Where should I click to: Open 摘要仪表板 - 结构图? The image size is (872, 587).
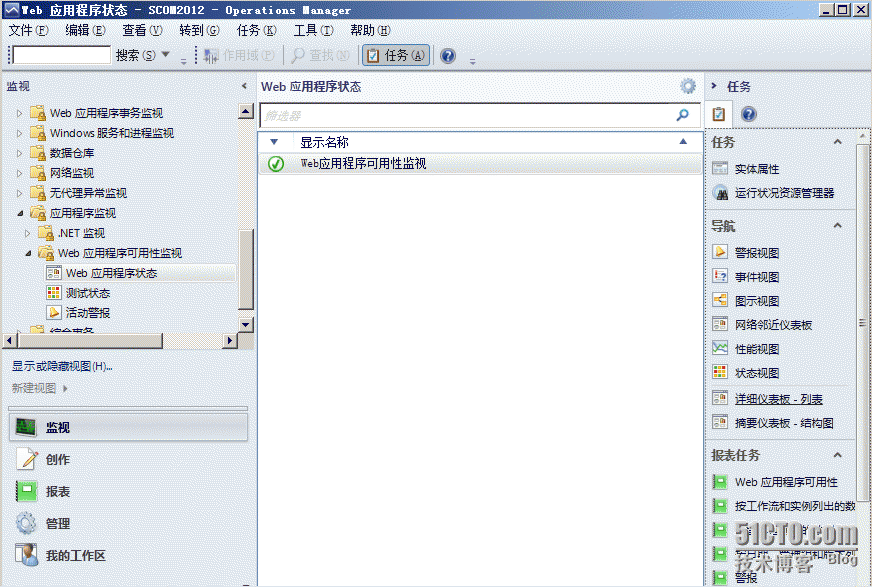click(784, 423)
